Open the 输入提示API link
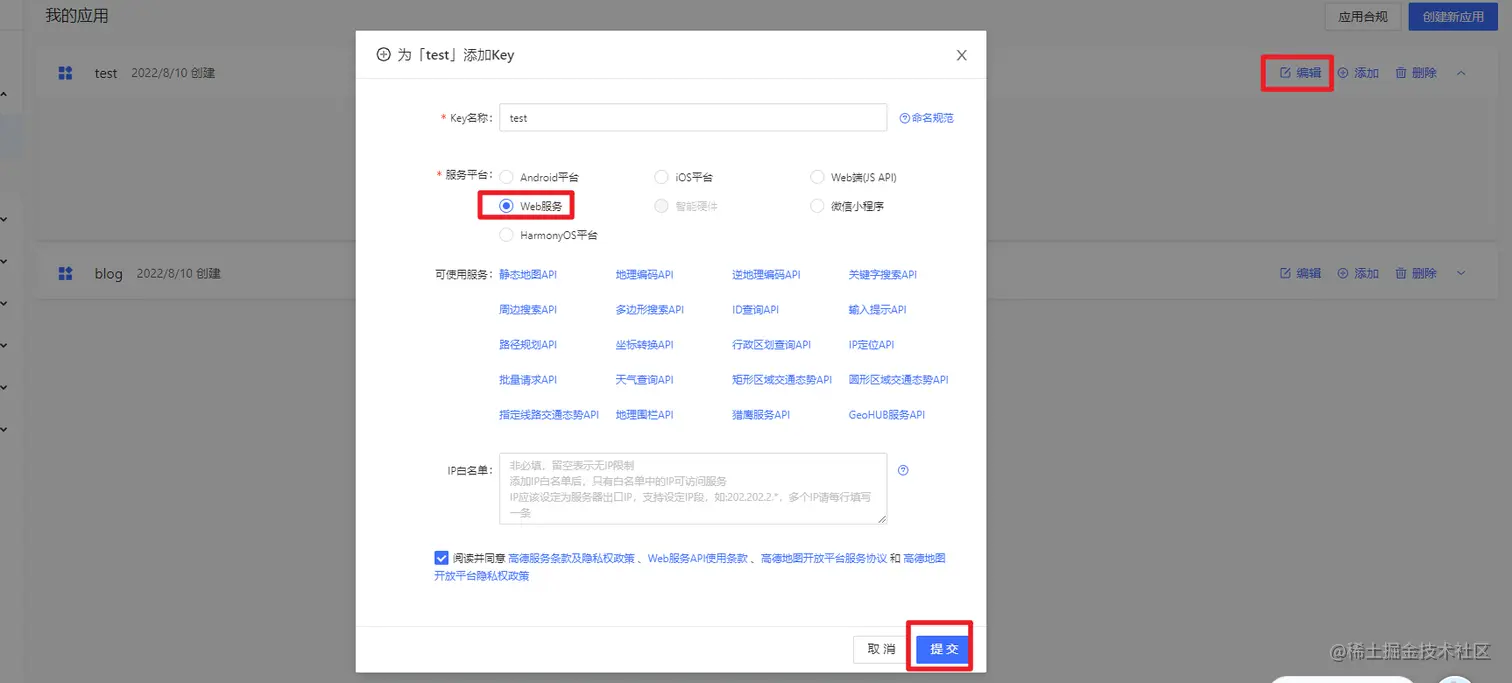1512x683 pixels. (x=877, y=310)
